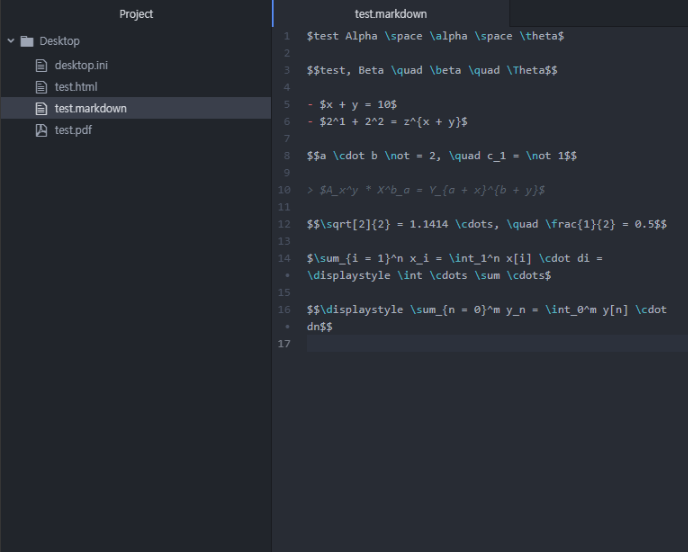Click '\sum_{n = 0}^m' on line 16

coord(455,310)
